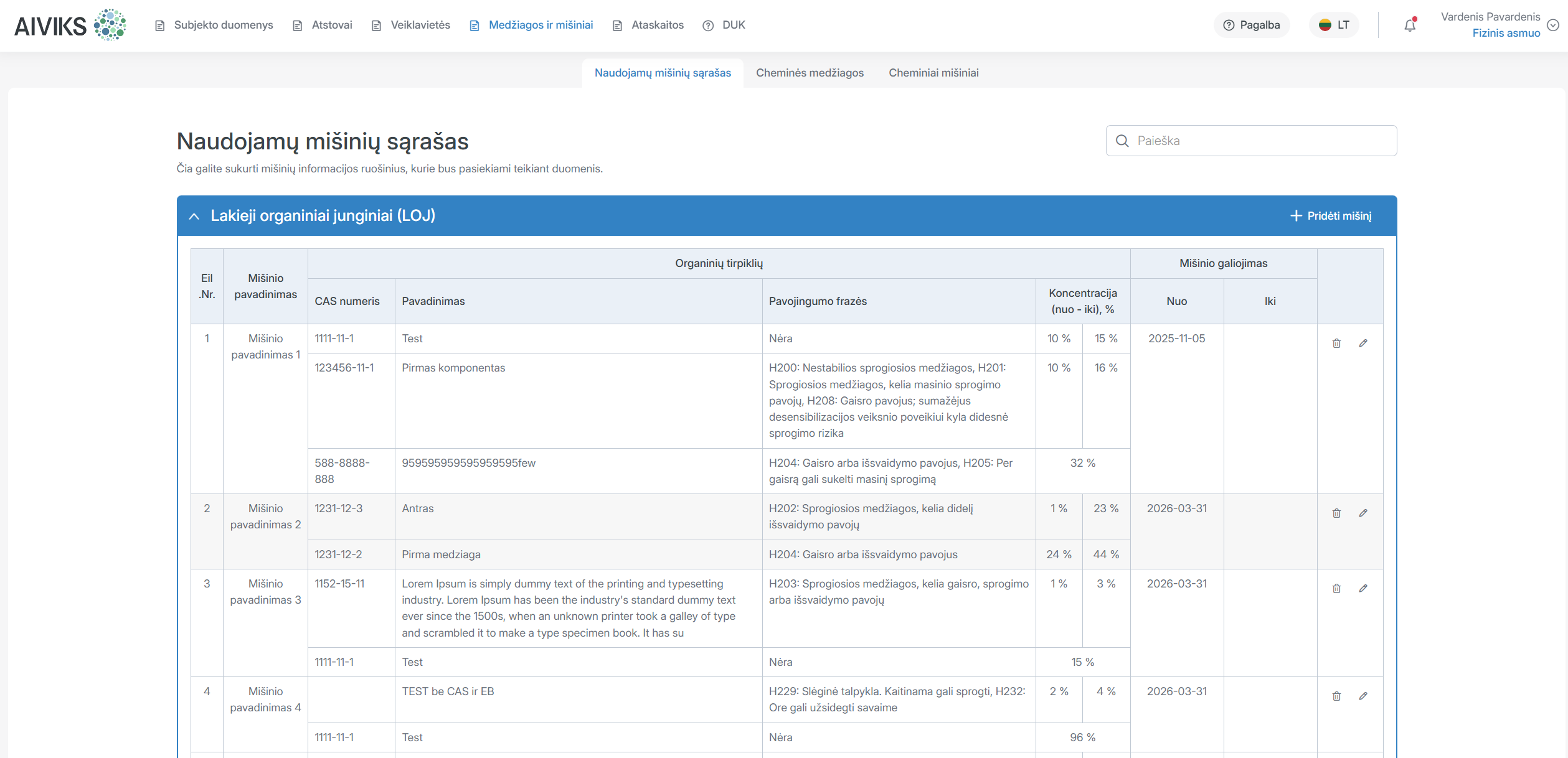Image resolution: width=1568 pixels, height=758 pixels.
Task: Click the 32 % concentration cell
Action: click(x=1082, y=471)
